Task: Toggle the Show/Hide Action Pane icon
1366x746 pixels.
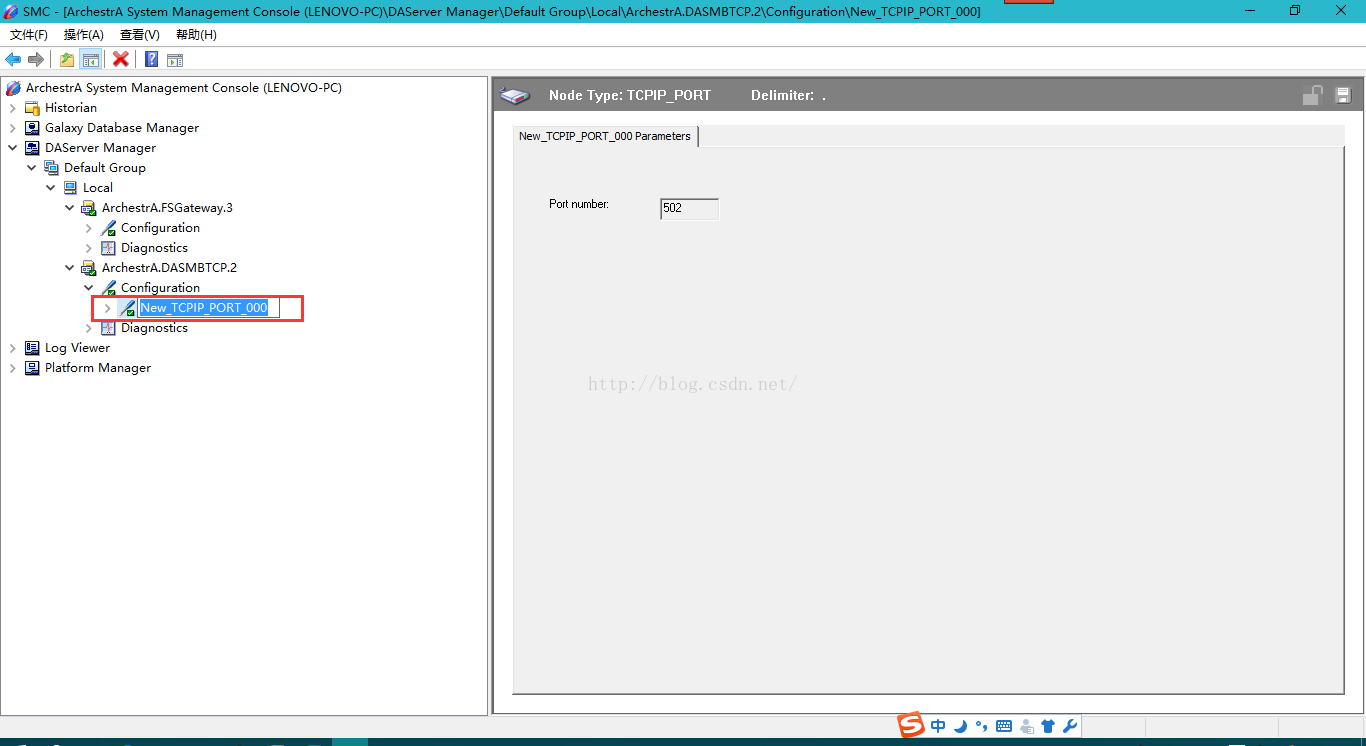Action: tap(175, 60)
